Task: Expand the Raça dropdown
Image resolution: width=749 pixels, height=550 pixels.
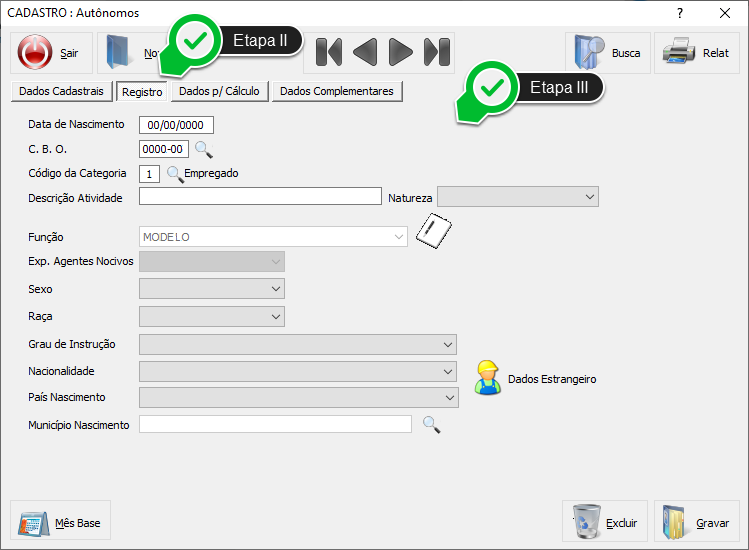Action: tap(276, 317)
